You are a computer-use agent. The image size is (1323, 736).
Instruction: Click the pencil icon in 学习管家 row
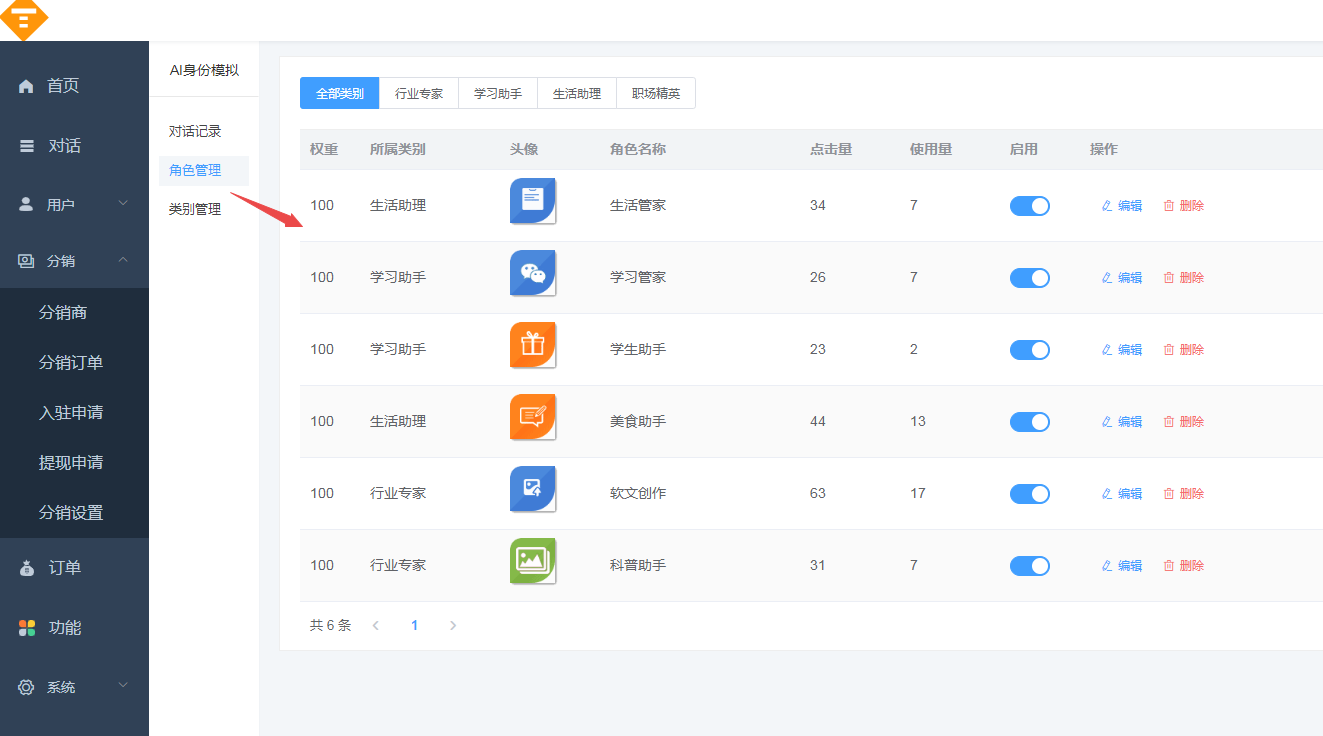(x=1107, y=278)
